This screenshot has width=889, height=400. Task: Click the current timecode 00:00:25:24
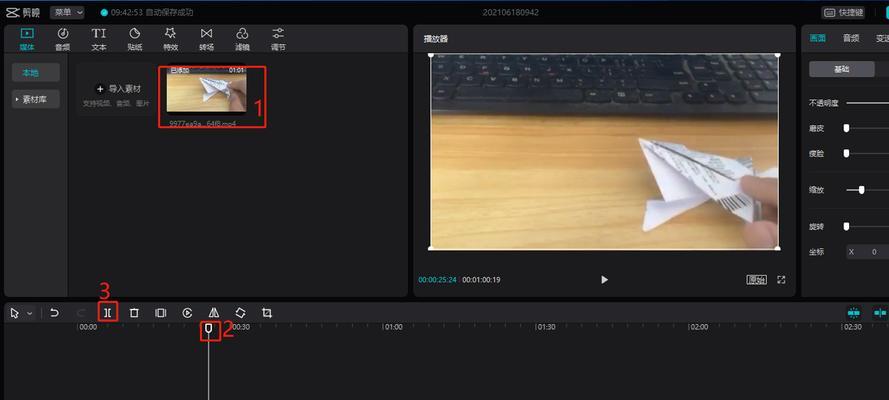pos(437,280)
